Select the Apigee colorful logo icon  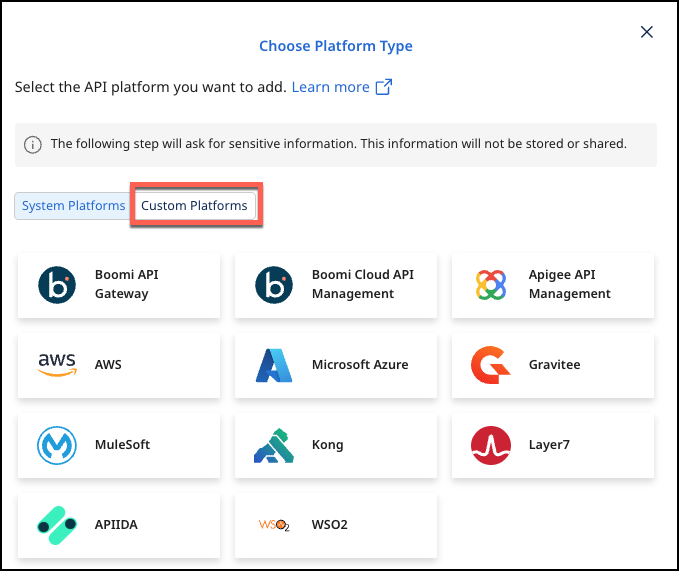pos(491,285)
